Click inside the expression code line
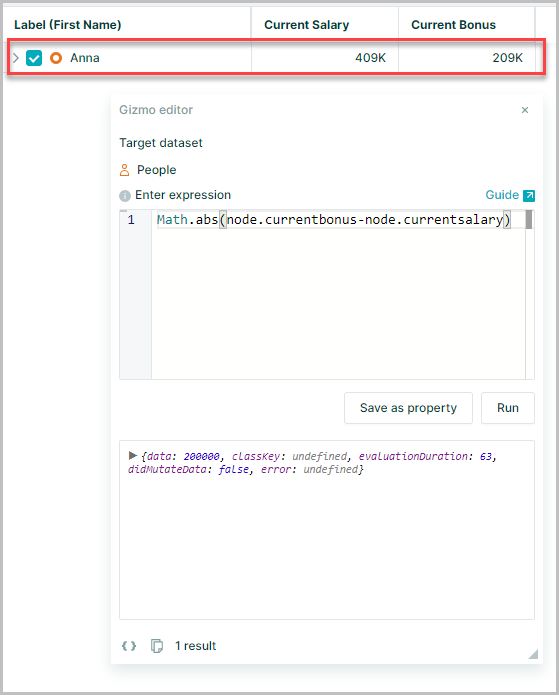The height and width of the screenshot is (695, 559). [x=334, y=220]
